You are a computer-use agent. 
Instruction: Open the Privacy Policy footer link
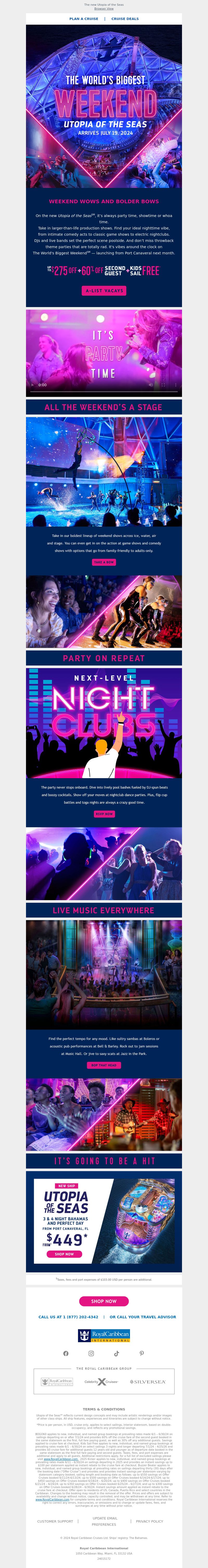149,1521
